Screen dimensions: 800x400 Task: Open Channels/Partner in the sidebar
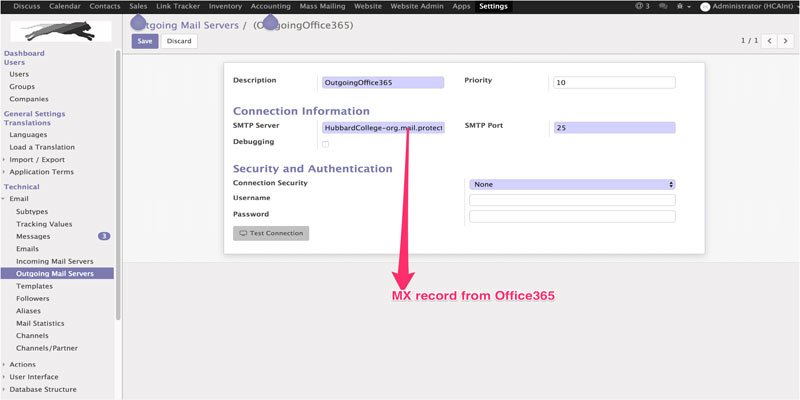(x=47, y=348)
